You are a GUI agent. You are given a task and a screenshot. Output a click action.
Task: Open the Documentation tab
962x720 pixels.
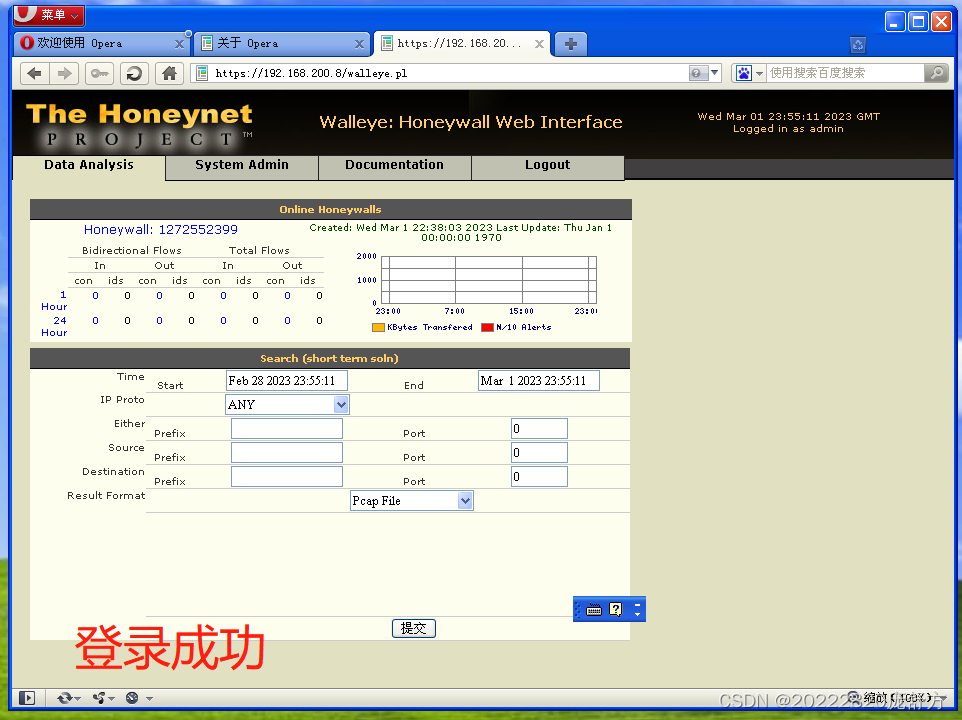click(394, 165)
